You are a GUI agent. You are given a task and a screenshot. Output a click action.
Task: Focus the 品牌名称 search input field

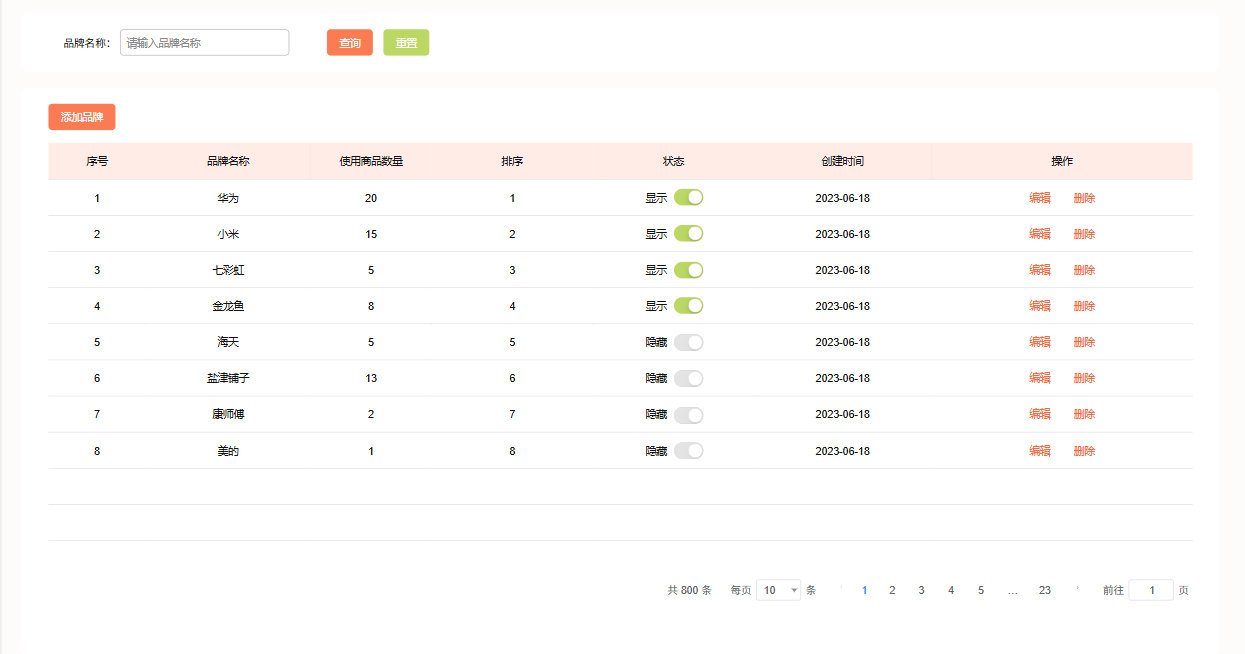pyautogui.click(x=204, y=43)
